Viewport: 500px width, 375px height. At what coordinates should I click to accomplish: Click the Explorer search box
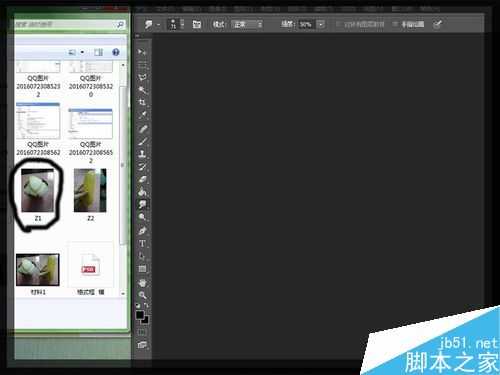click(x=64, y=24)
